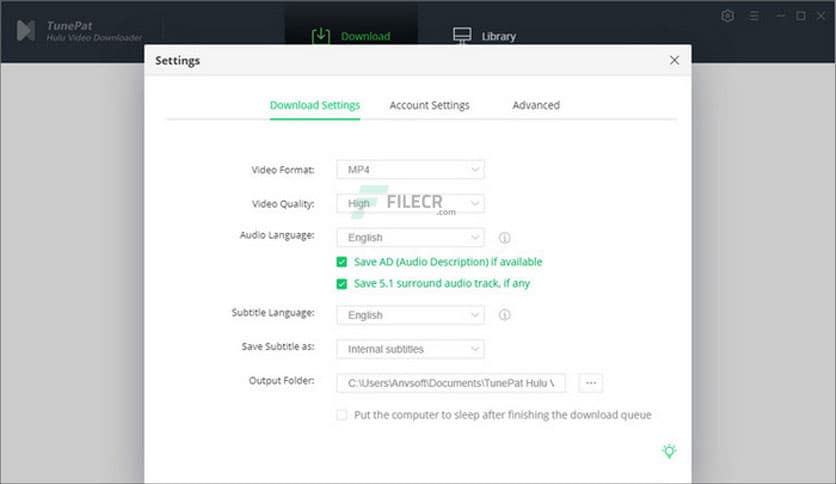Image resolution: width=836 pixels, height=484 pixels.
Task: Click info icon beside Audio Language
Action: pos(504,238)
